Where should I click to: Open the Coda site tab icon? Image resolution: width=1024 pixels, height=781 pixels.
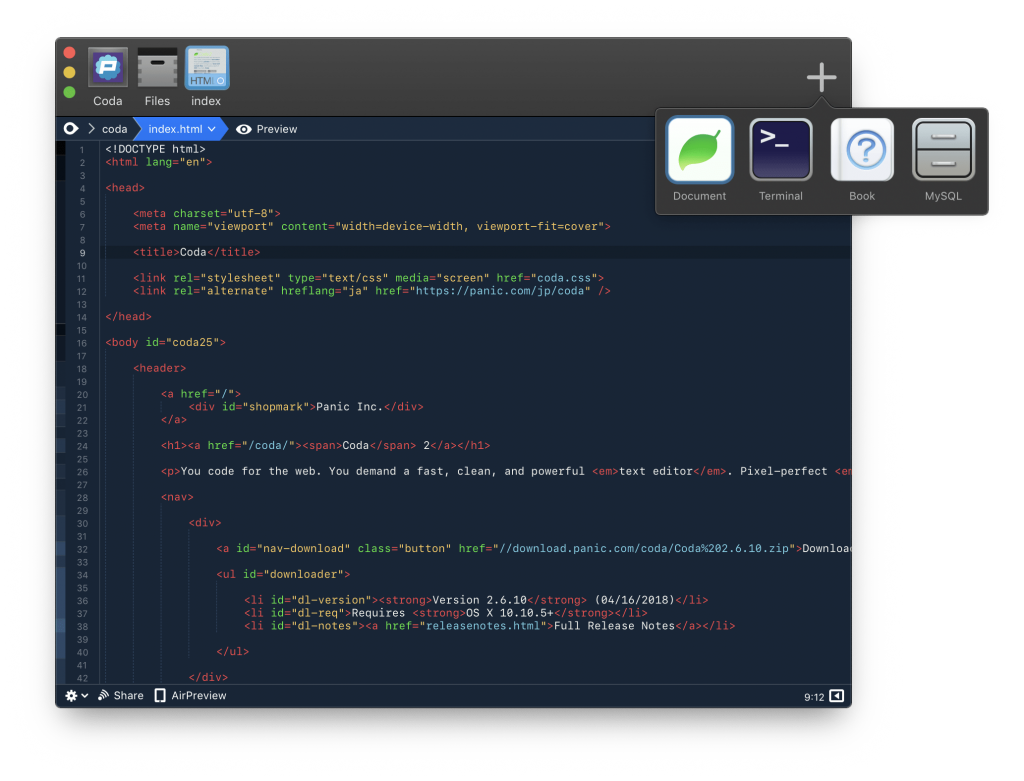108,68
